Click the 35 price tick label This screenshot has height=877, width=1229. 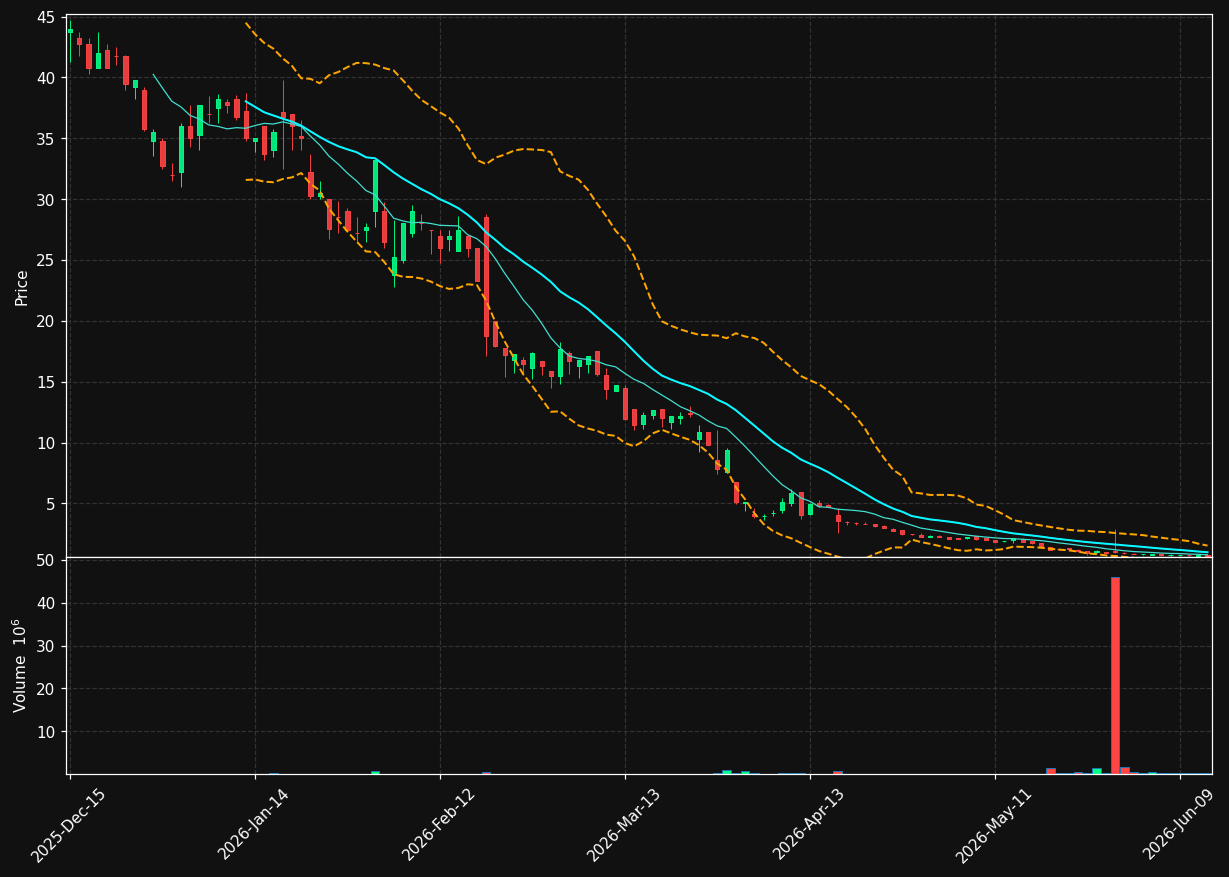(x=46, y=139)
